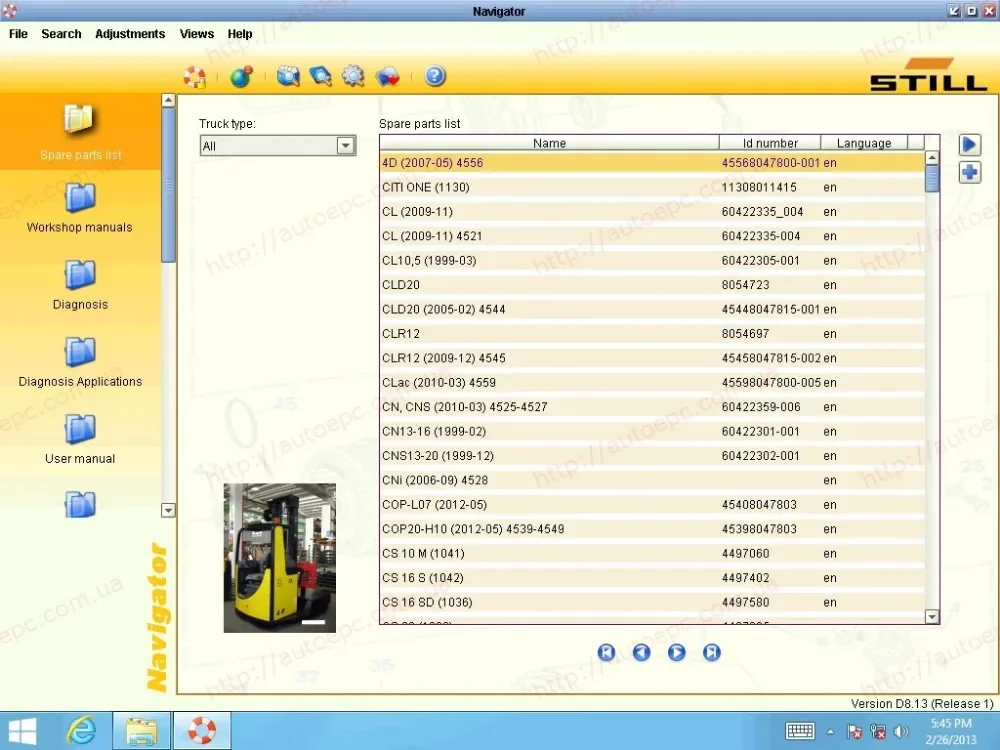Open the Diagnosis section icon
Viewport: 1000px width, 750px height.
(80, 275)
